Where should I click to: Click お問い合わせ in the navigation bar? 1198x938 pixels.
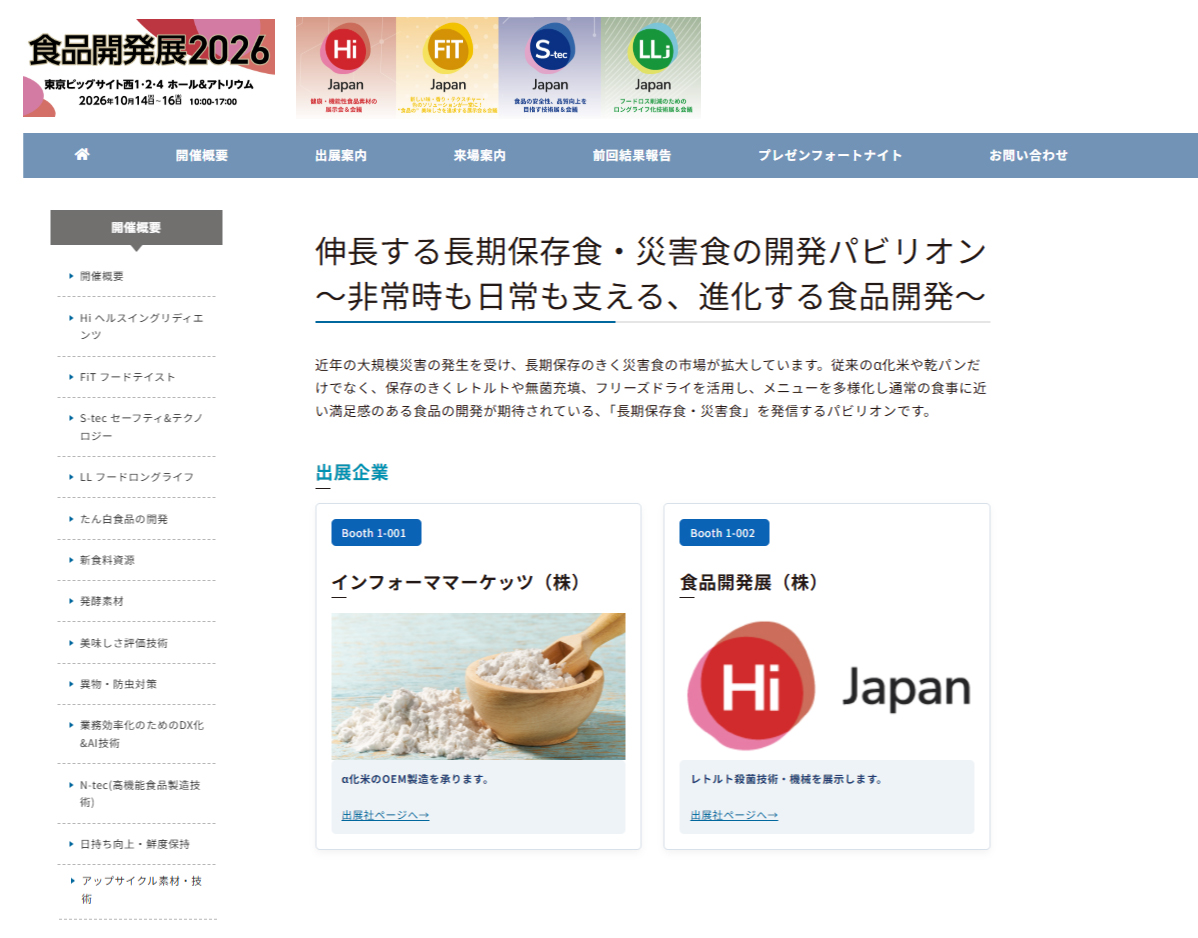[x=1028, y=155]
